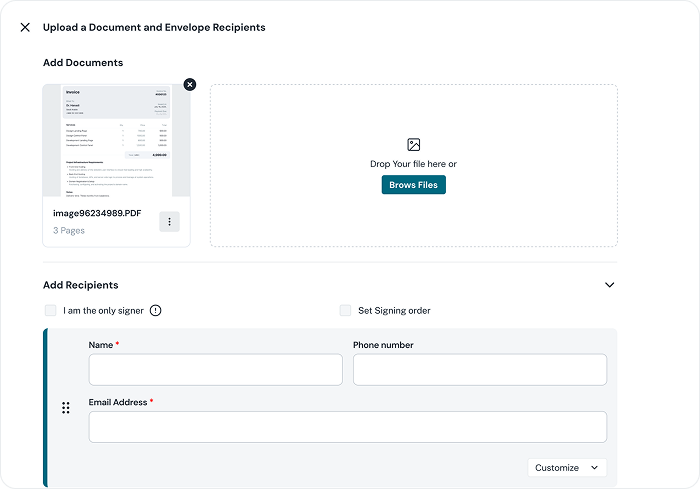The width and height of the screenshot is (700, 490).
Task: Click the I am the only signer label
Action: click(103, 311)
